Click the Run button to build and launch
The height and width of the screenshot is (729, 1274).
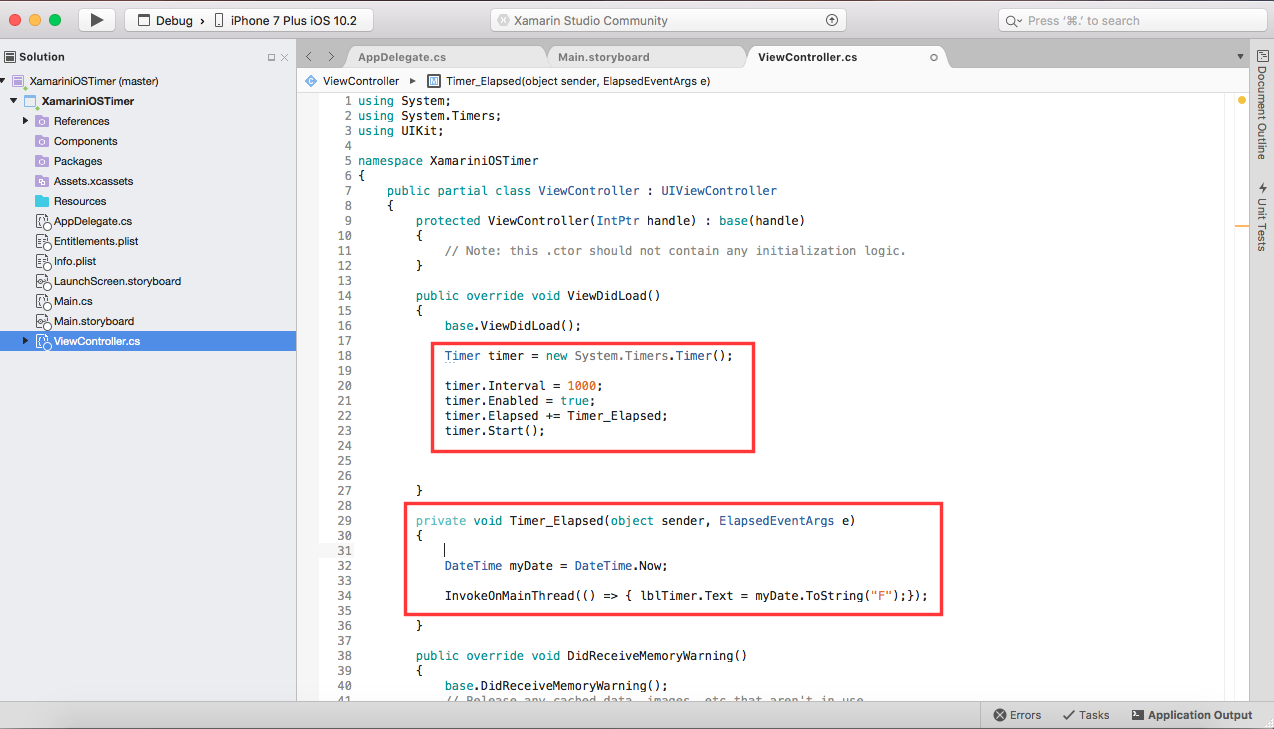click(95, 19)
